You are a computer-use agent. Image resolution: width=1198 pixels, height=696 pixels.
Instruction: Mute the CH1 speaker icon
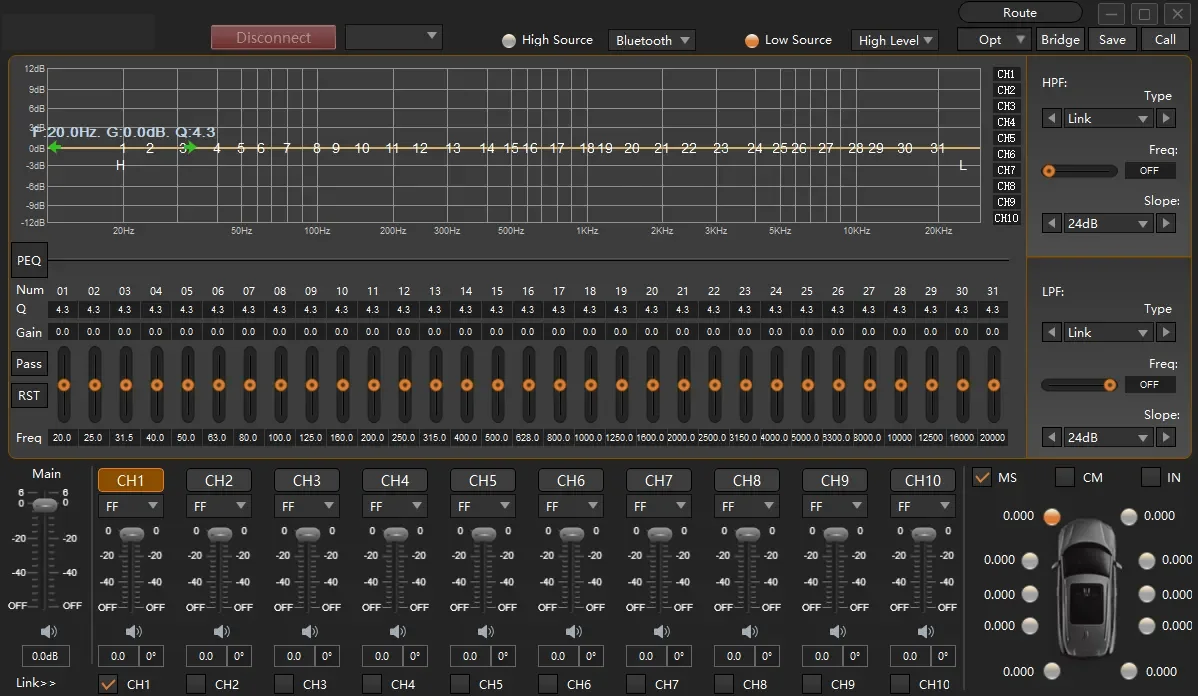click(133, 631)
